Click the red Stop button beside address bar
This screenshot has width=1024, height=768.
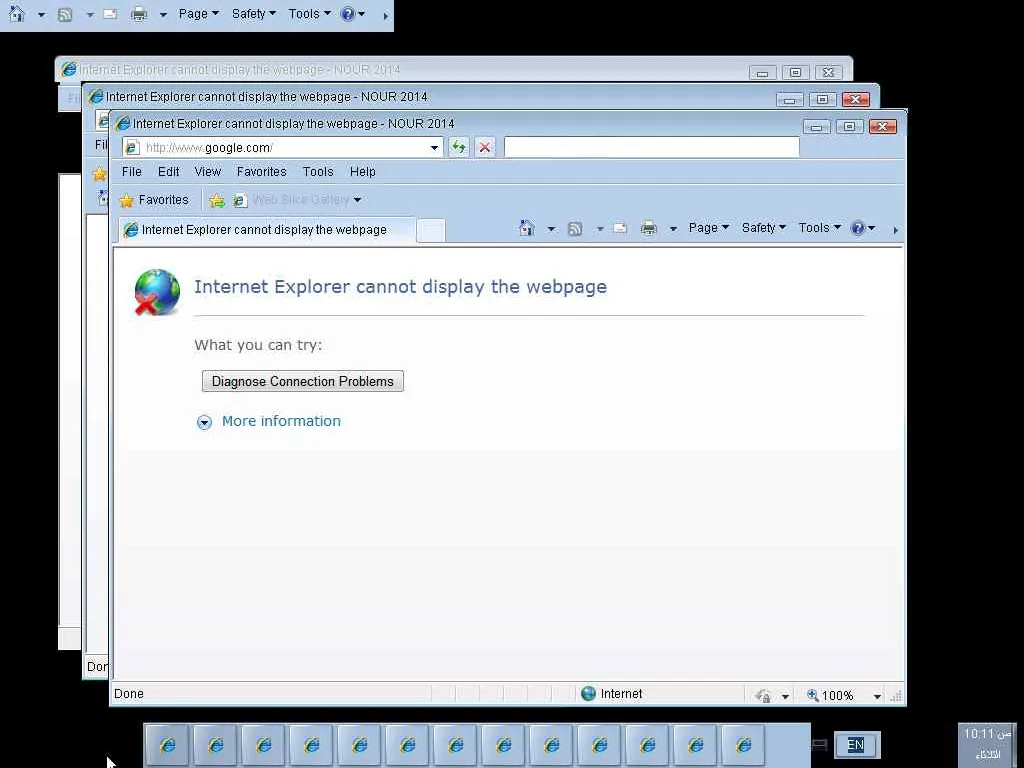coord(485,147)
